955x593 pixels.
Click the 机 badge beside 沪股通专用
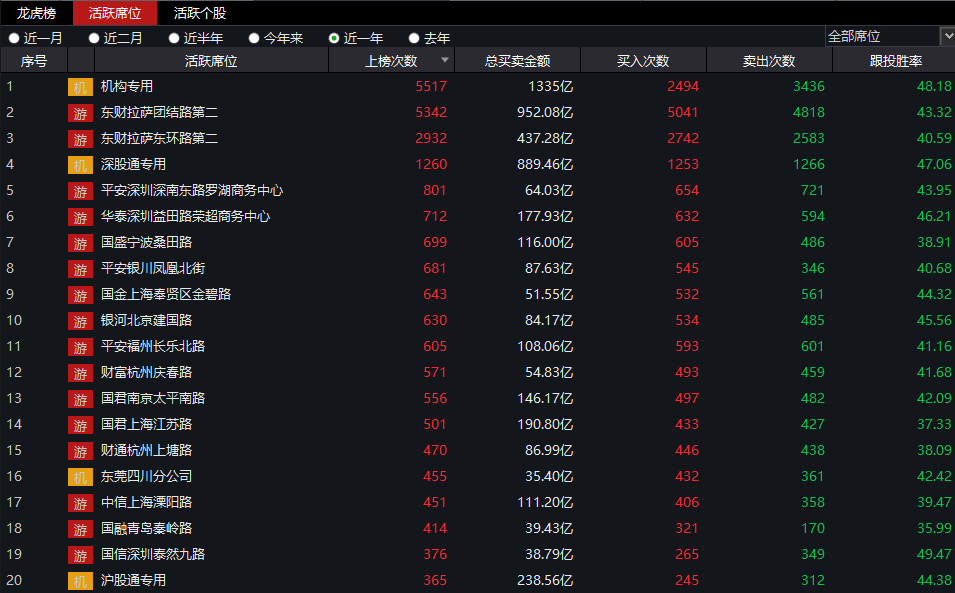(x=80, y=581)
